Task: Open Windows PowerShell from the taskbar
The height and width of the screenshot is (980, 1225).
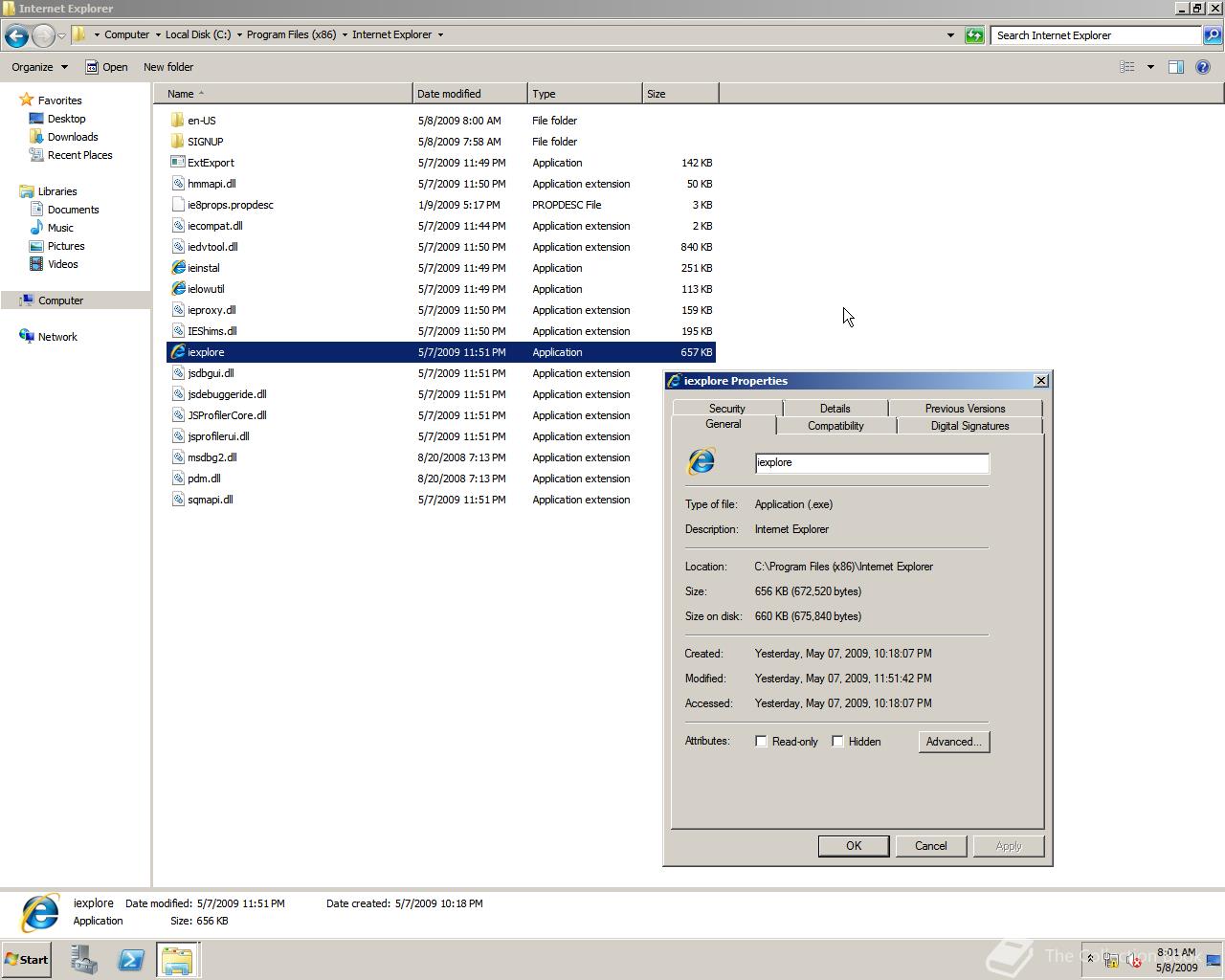Action: (x=131, y=960)
